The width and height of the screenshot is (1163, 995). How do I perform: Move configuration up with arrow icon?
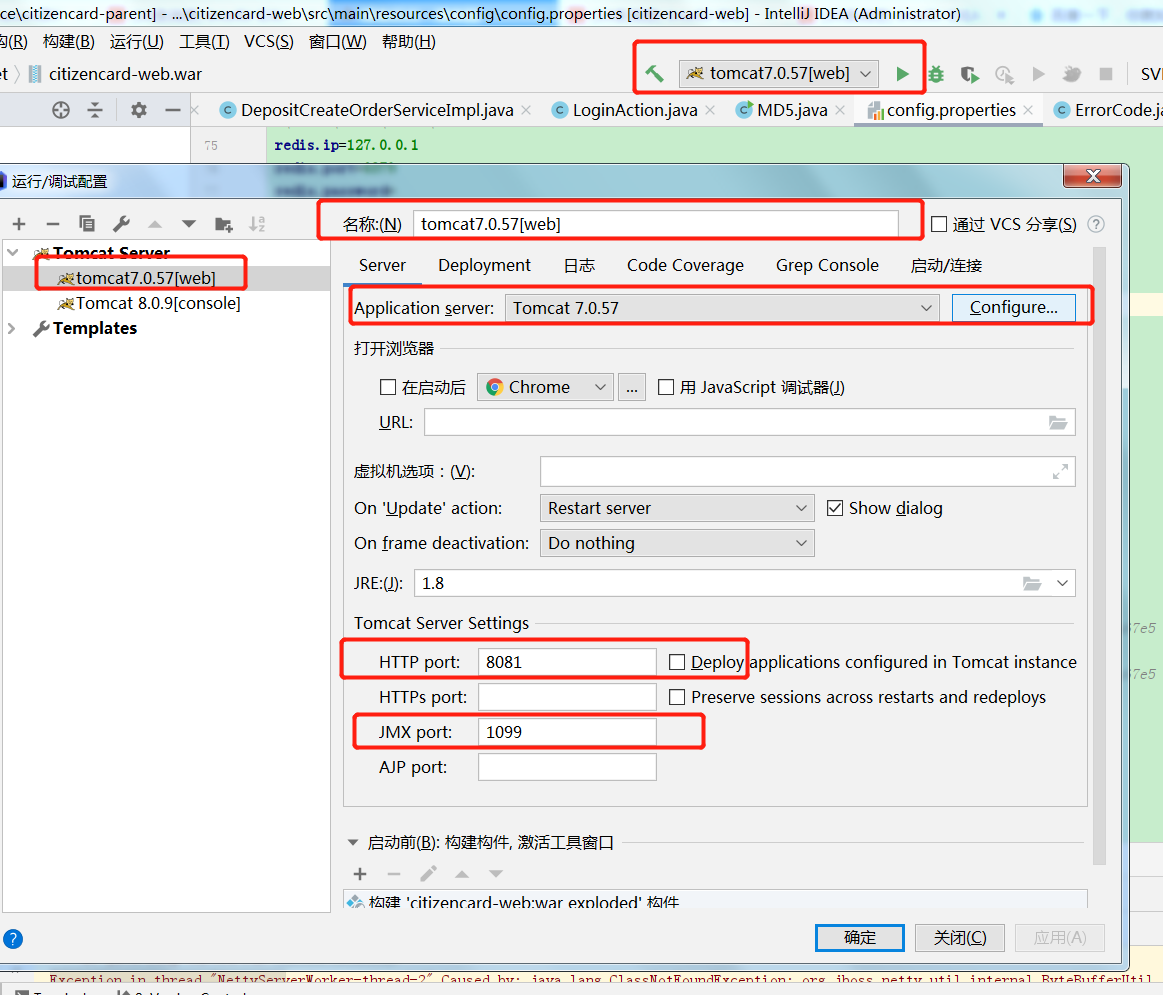pos(155,224)
